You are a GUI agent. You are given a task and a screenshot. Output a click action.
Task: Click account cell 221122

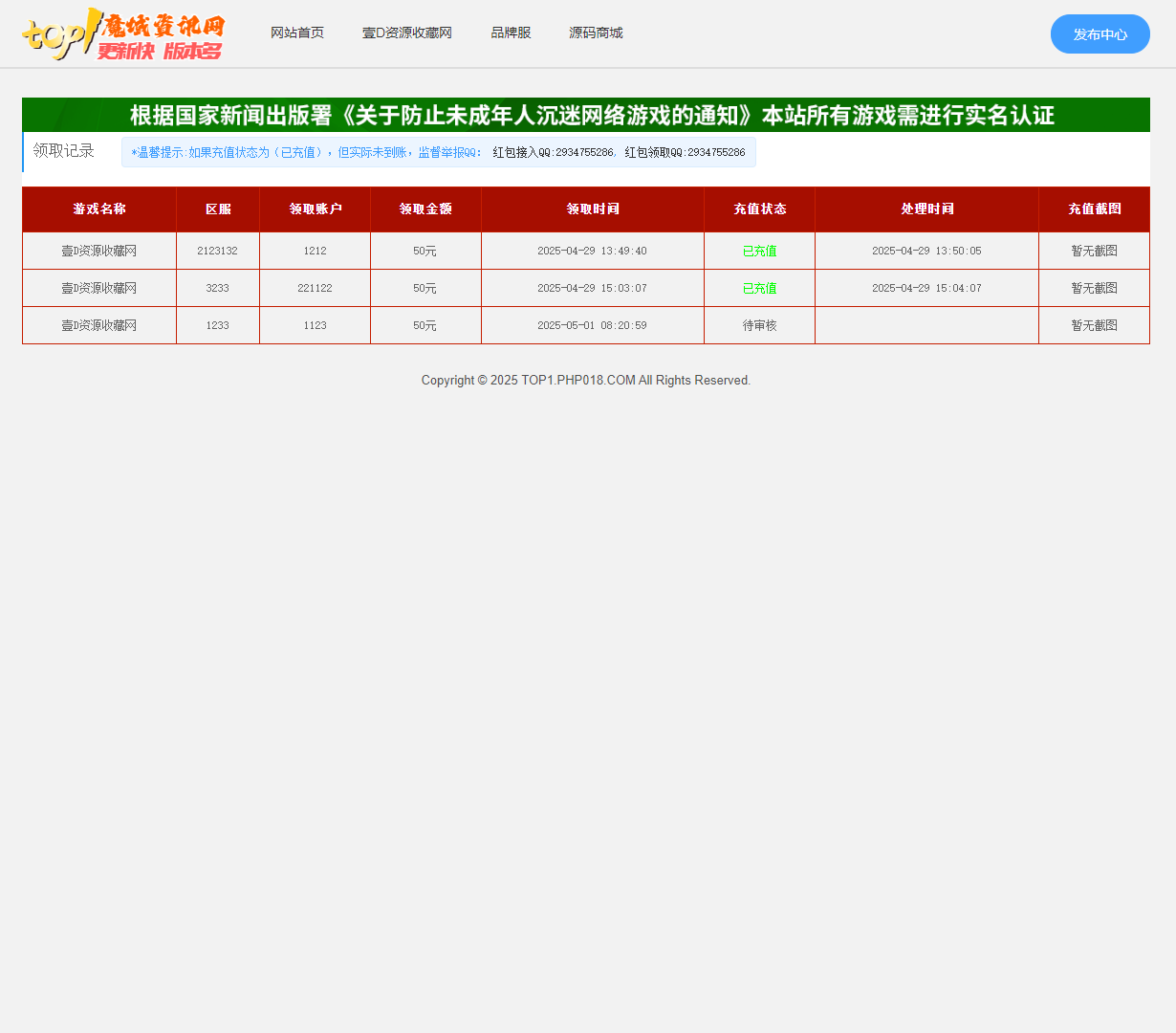pyautogui.click(x=316, y=288)
